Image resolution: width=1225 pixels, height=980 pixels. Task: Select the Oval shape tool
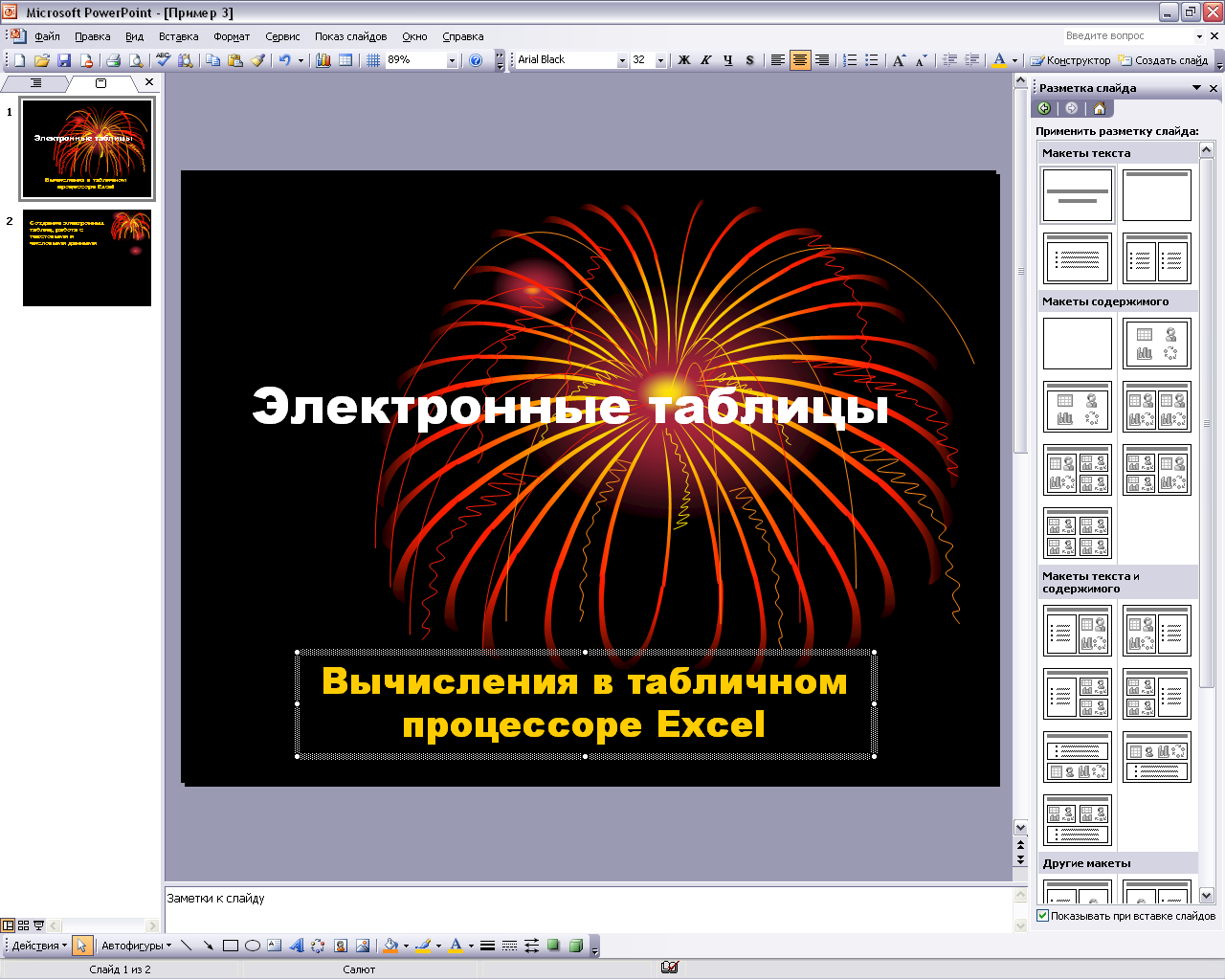(253, 946)
